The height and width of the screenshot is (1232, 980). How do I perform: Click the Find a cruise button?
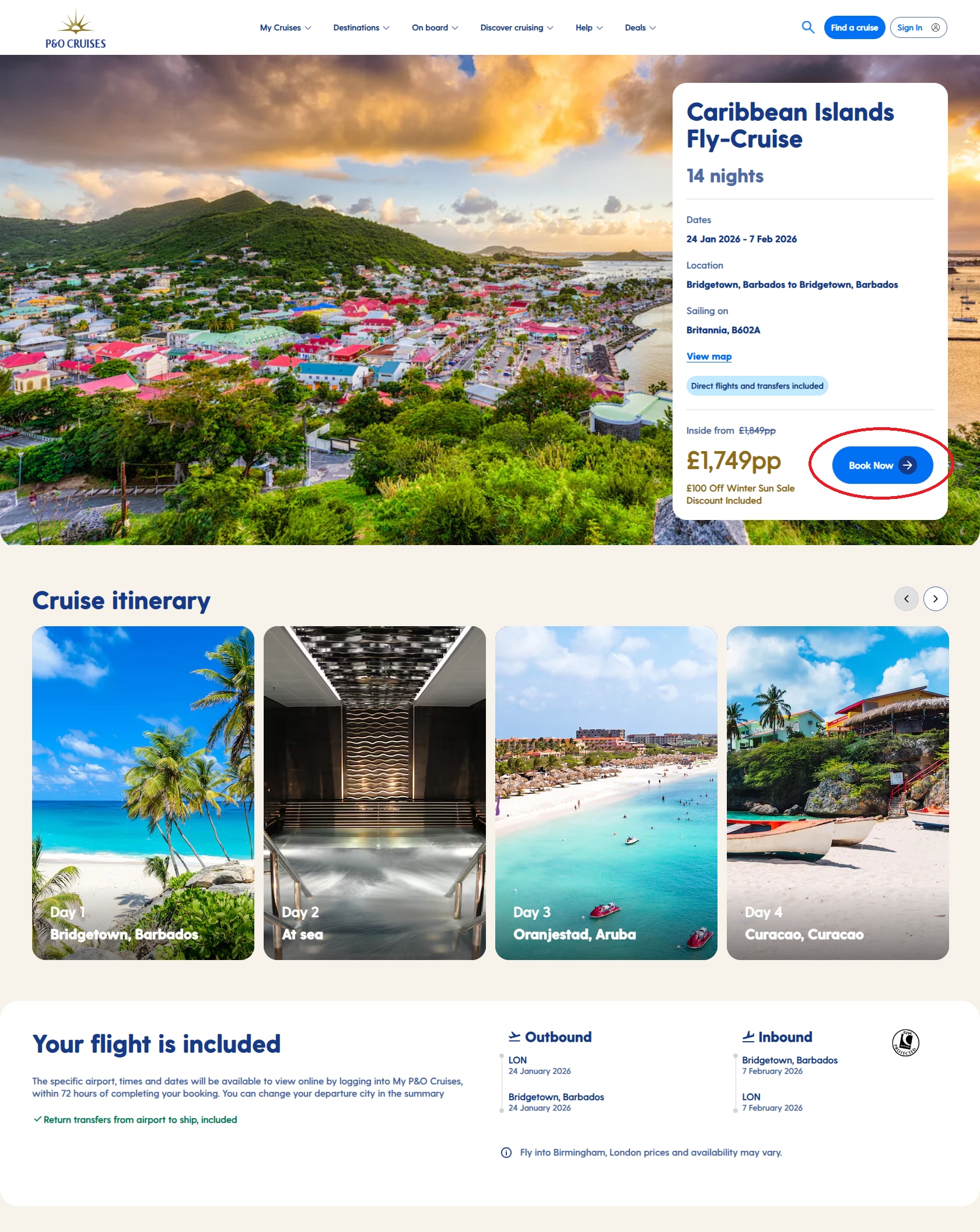point(855,27)
